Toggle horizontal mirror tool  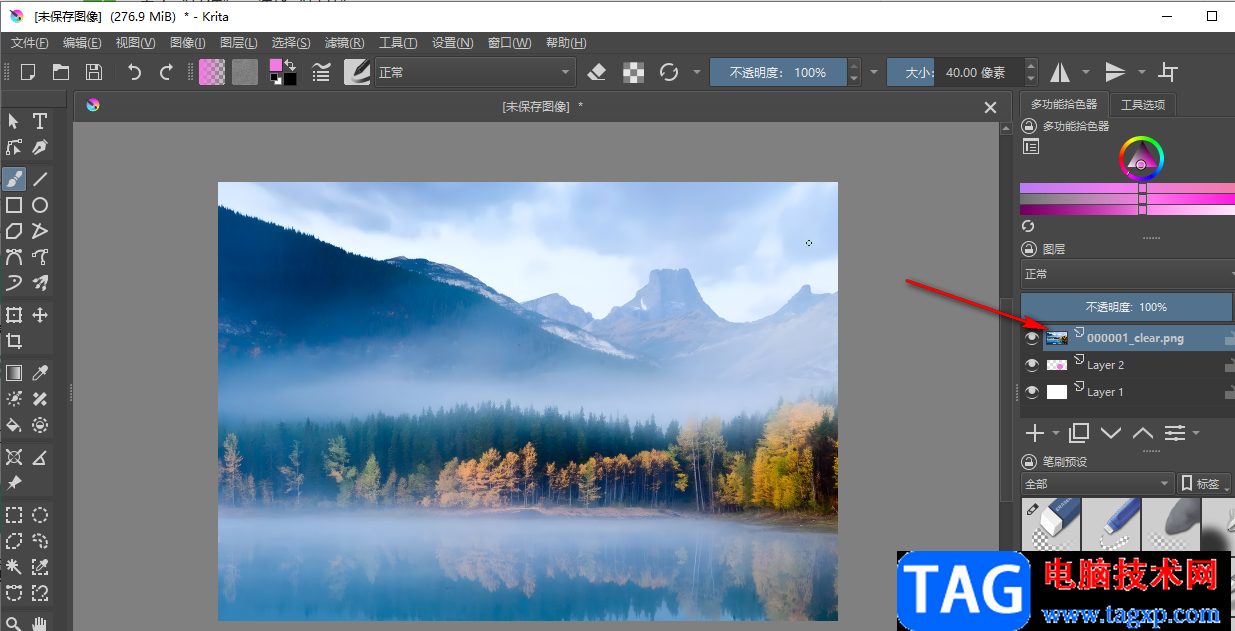1059,72
